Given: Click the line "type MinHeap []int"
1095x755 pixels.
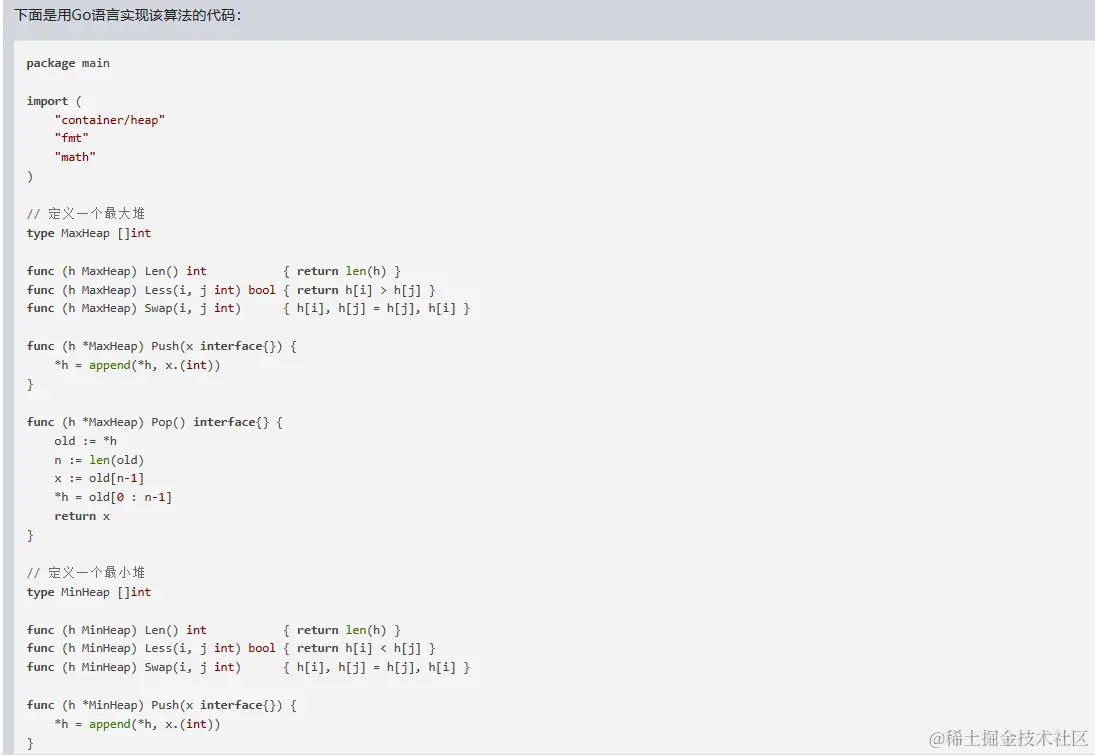Looking at the screenshot, I should tap(89, 592).
